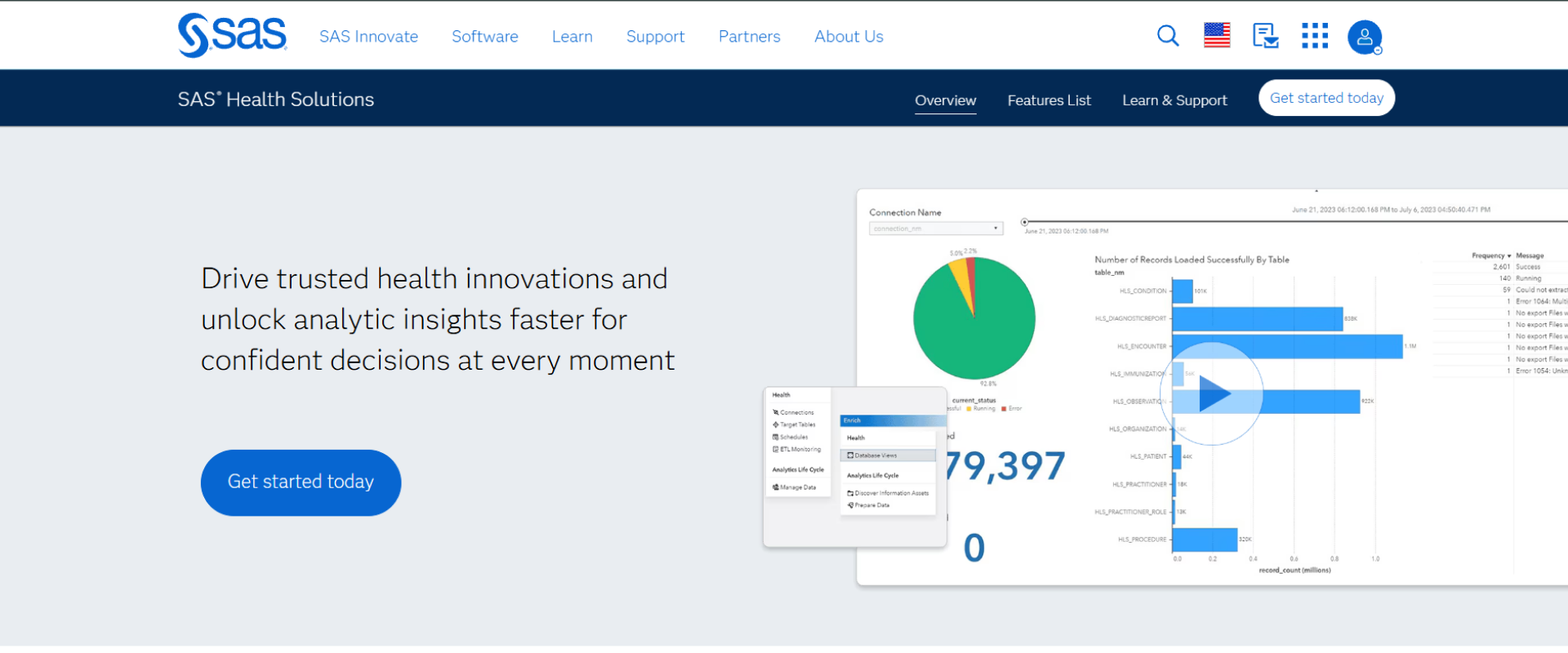Click SAS Health Solutions title
1568x653 pixels.
pos(276,100)
